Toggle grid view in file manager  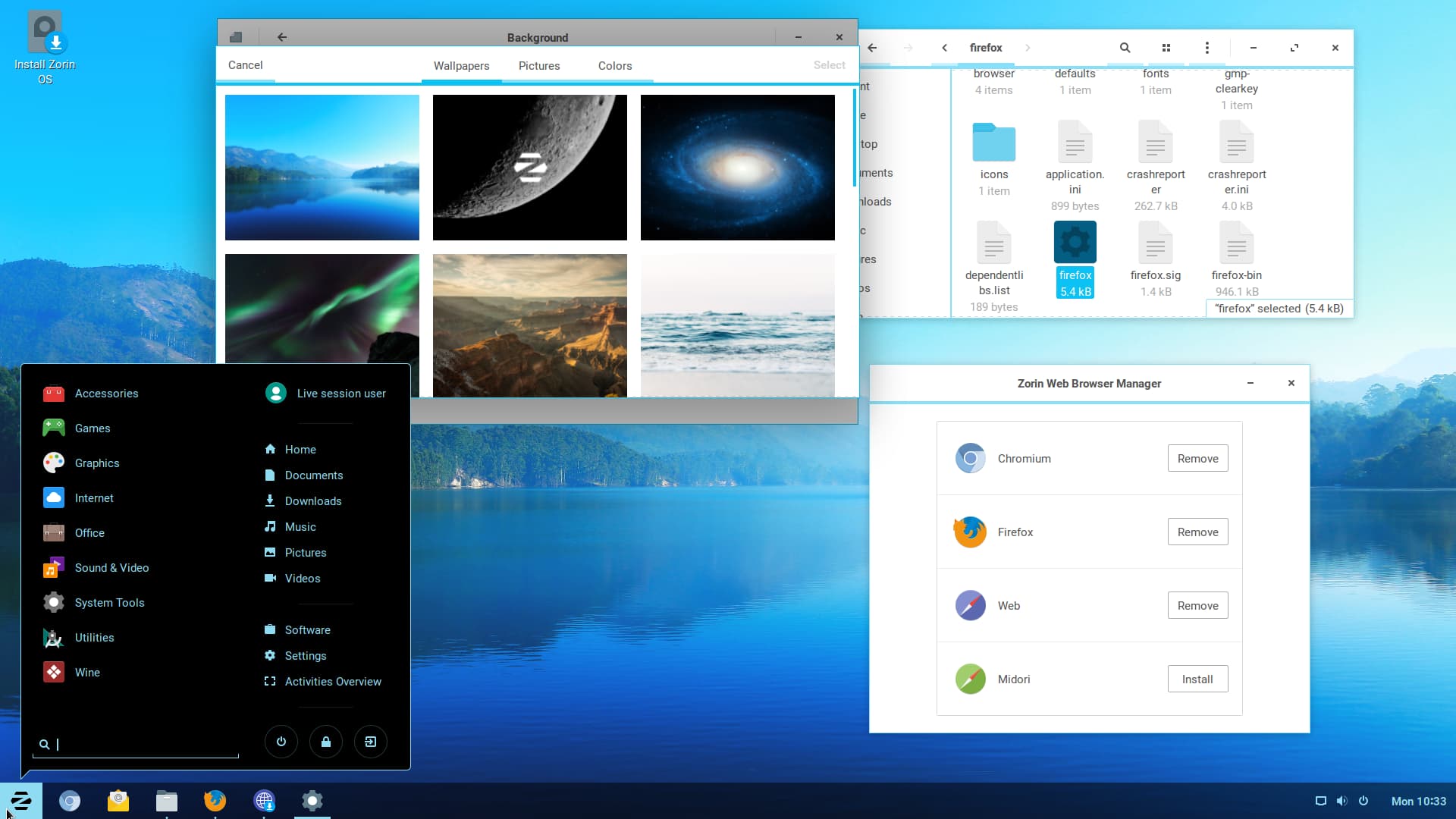pos(1166,48)
